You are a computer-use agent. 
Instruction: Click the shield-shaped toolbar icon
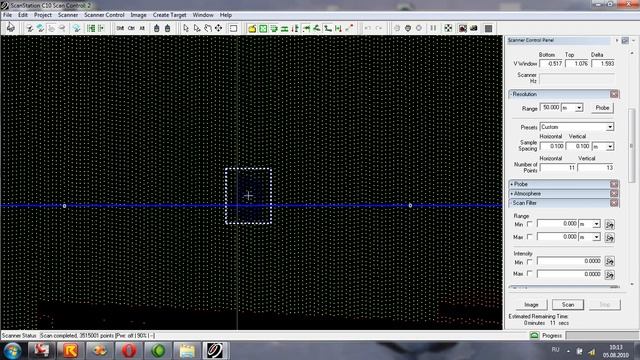click(x=408, y=28)
